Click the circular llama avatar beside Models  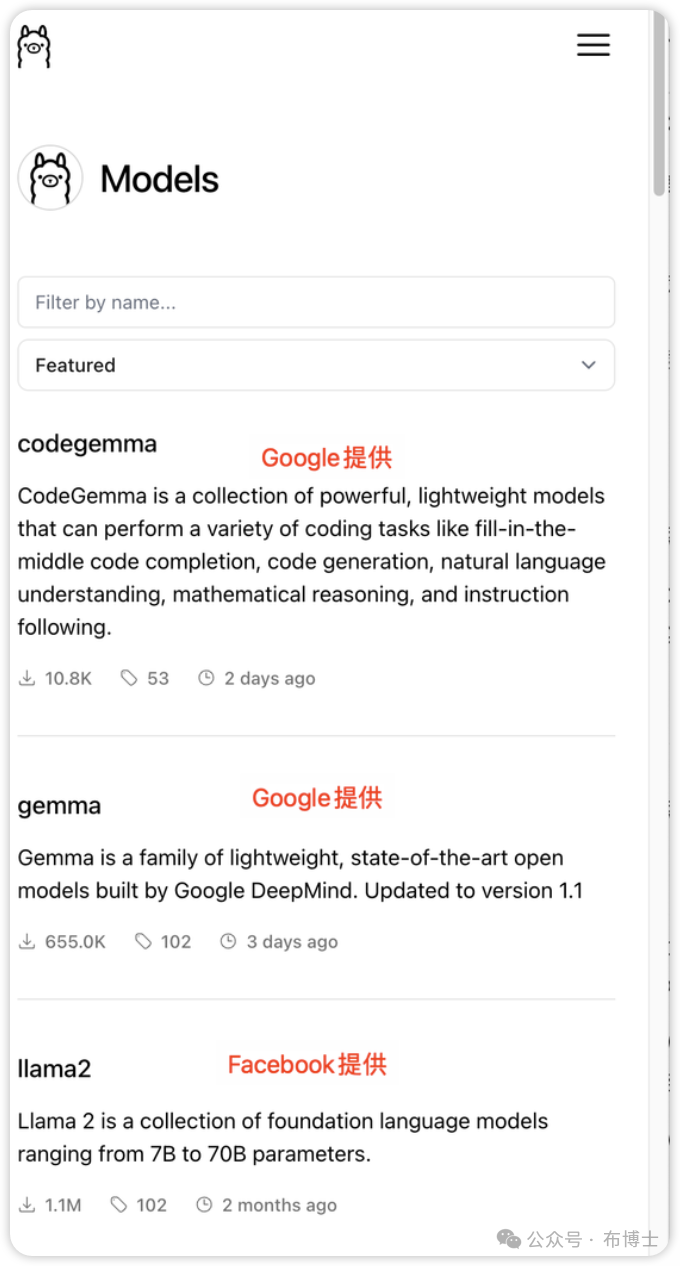(50, 178)
